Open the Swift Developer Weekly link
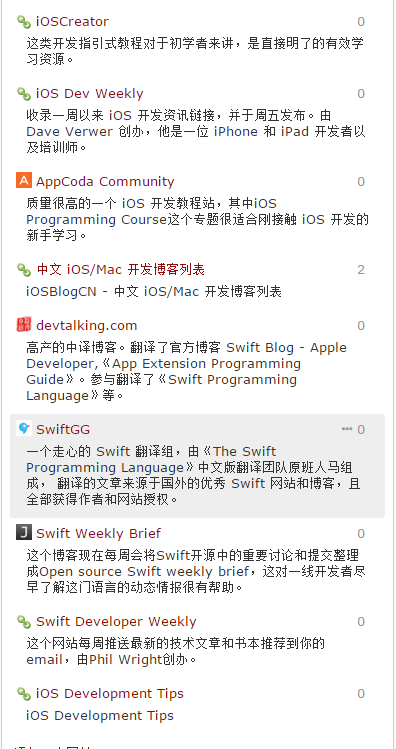The width and height of the screenshot is (396, 749). (x=116, y=621)
